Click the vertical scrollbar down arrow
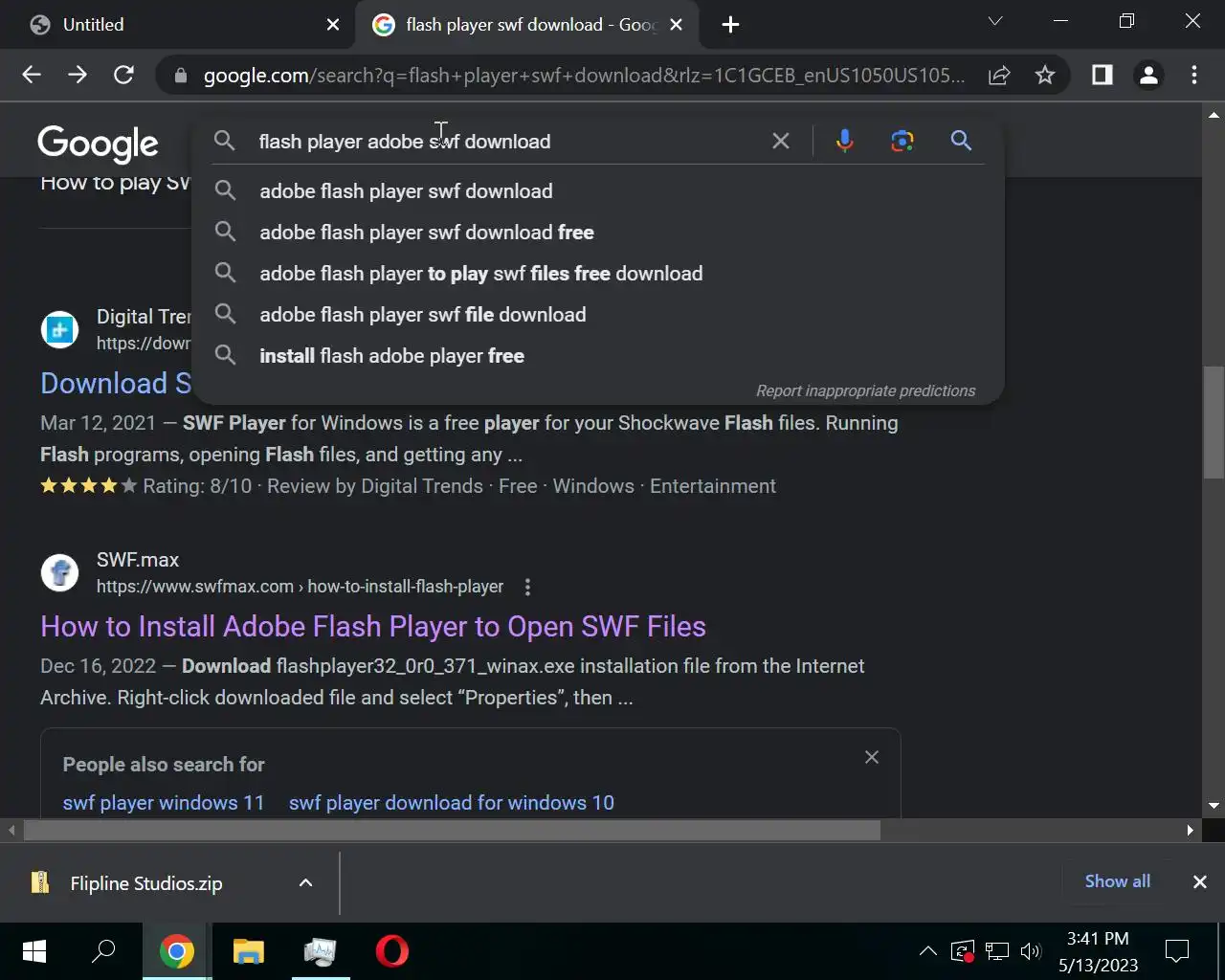This screenshot has height=980, width=1225. point(1214,806)
